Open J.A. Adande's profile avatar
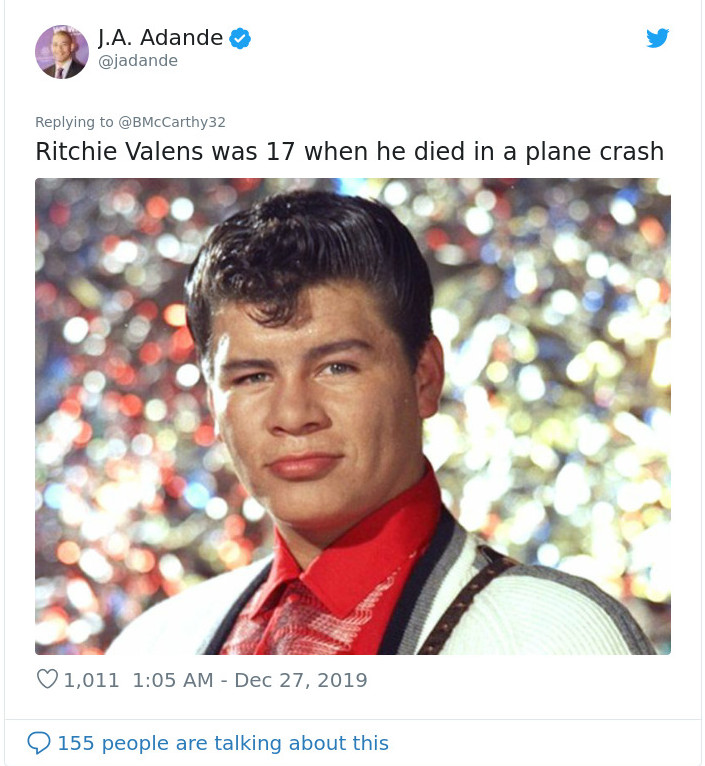705x766 pixels. tap(62, 52)
